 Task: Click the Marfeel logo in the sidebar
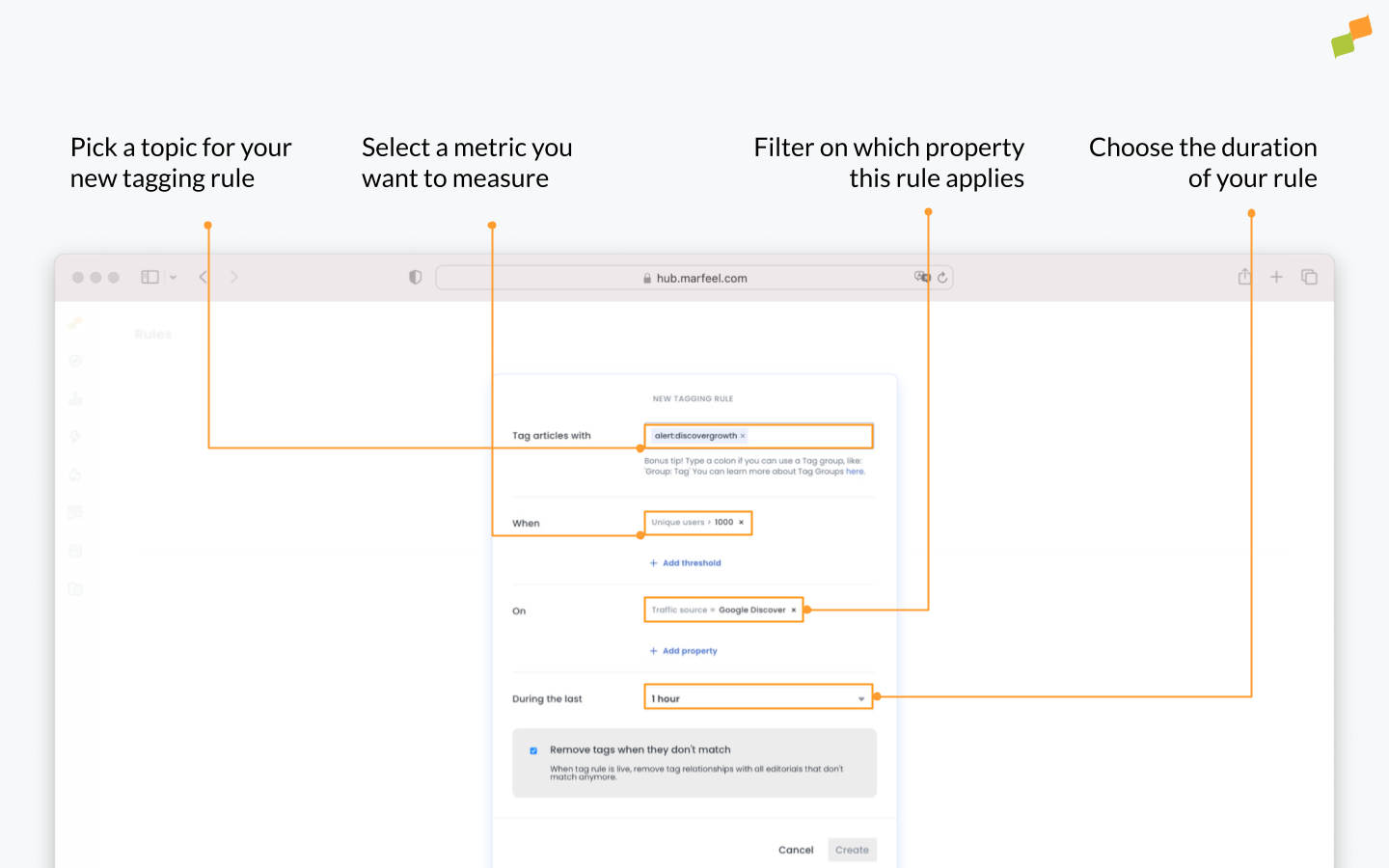[x=75, y=323]
